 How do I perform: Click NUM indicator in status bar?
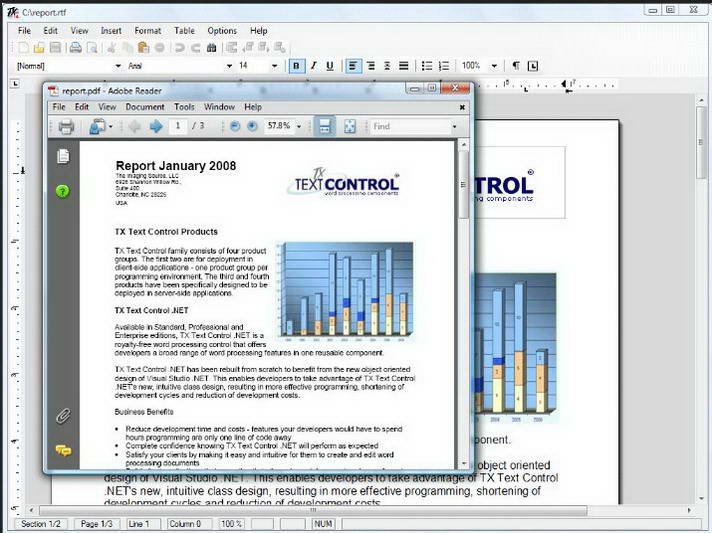point(323,524)
